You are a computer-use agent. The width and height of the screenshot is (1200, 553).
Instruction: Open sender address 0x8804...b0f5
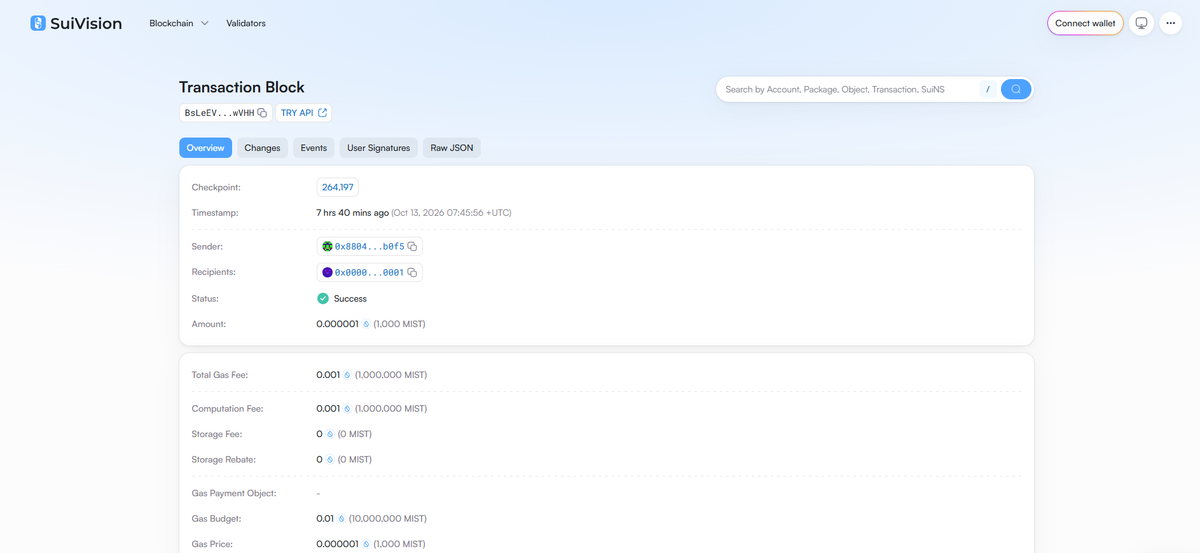point(369,246)
